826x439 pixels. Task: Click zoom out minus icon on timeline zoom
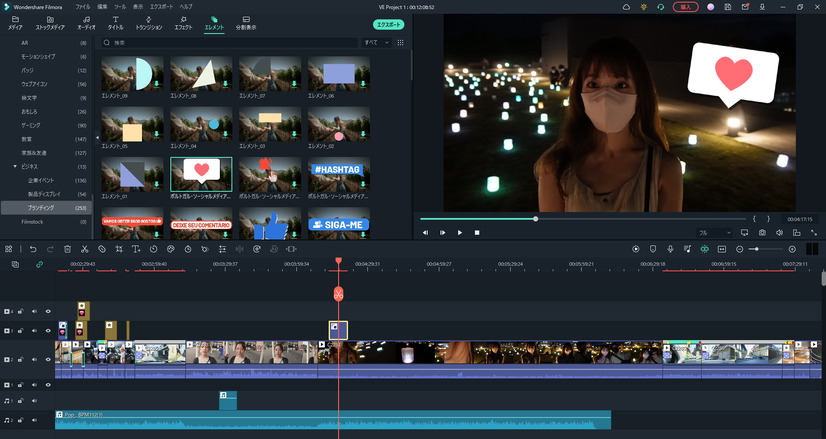[740, 249]
